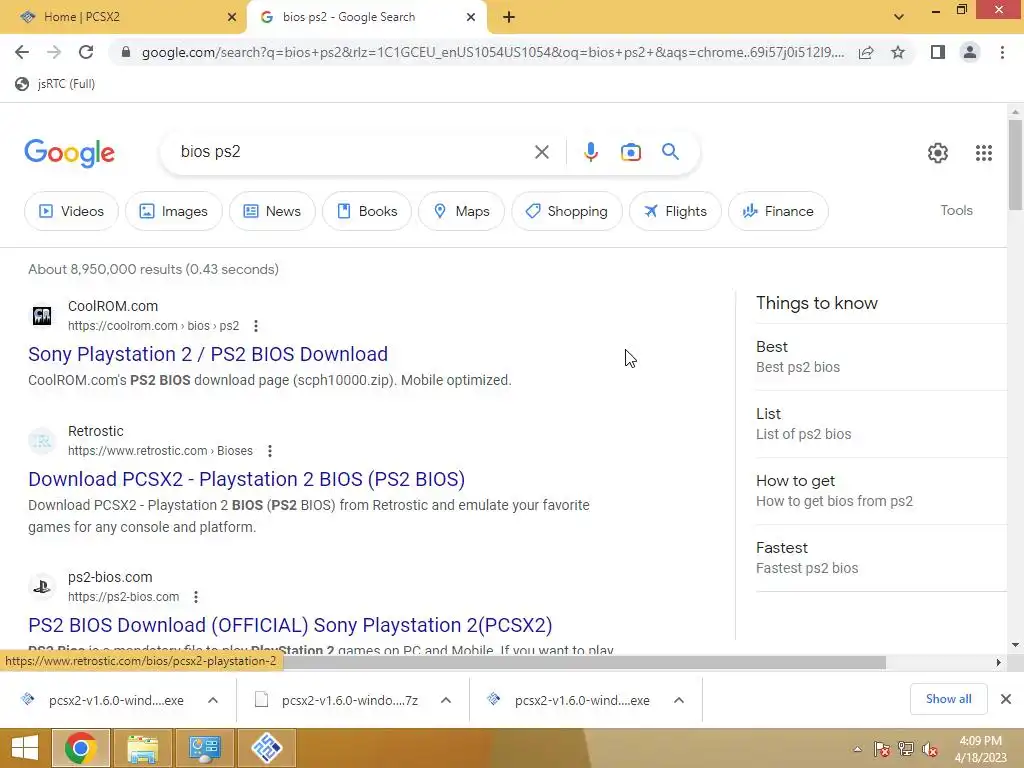Open Chrome's three-dot menu

pos(1002,52)
